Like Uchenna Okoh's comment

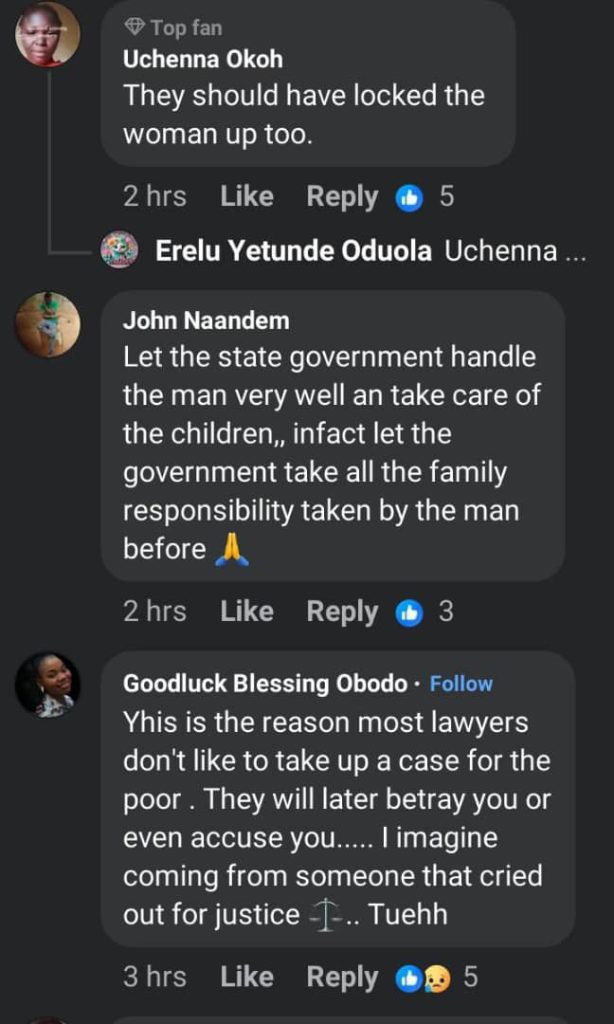tap(247, 197)
